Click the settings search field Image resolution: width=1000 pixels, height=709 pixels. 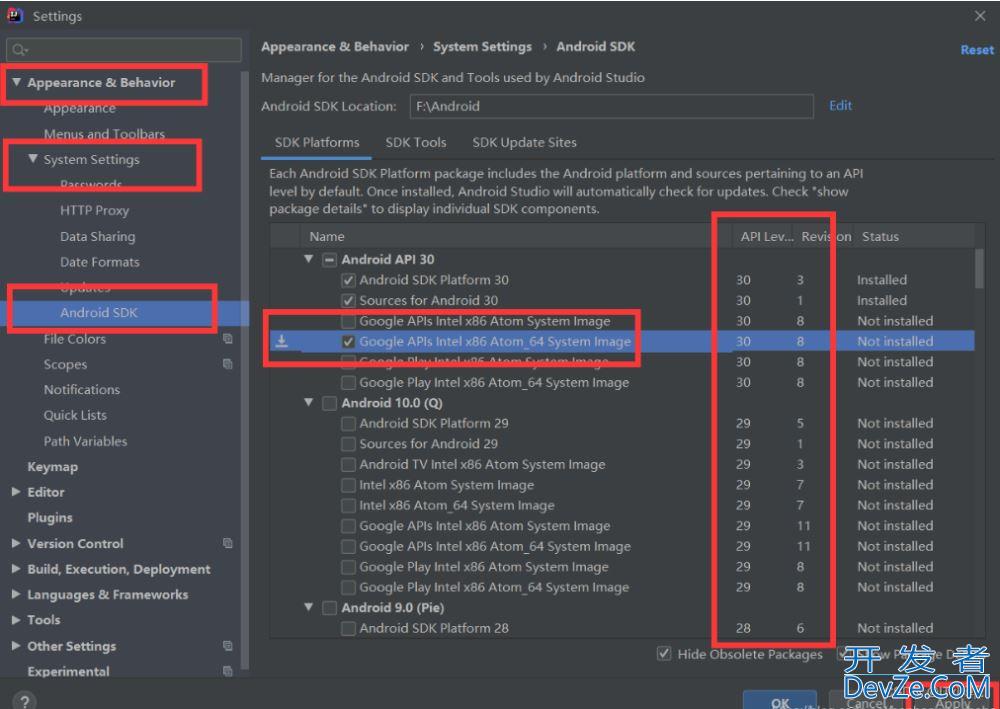tap(124, 50)
